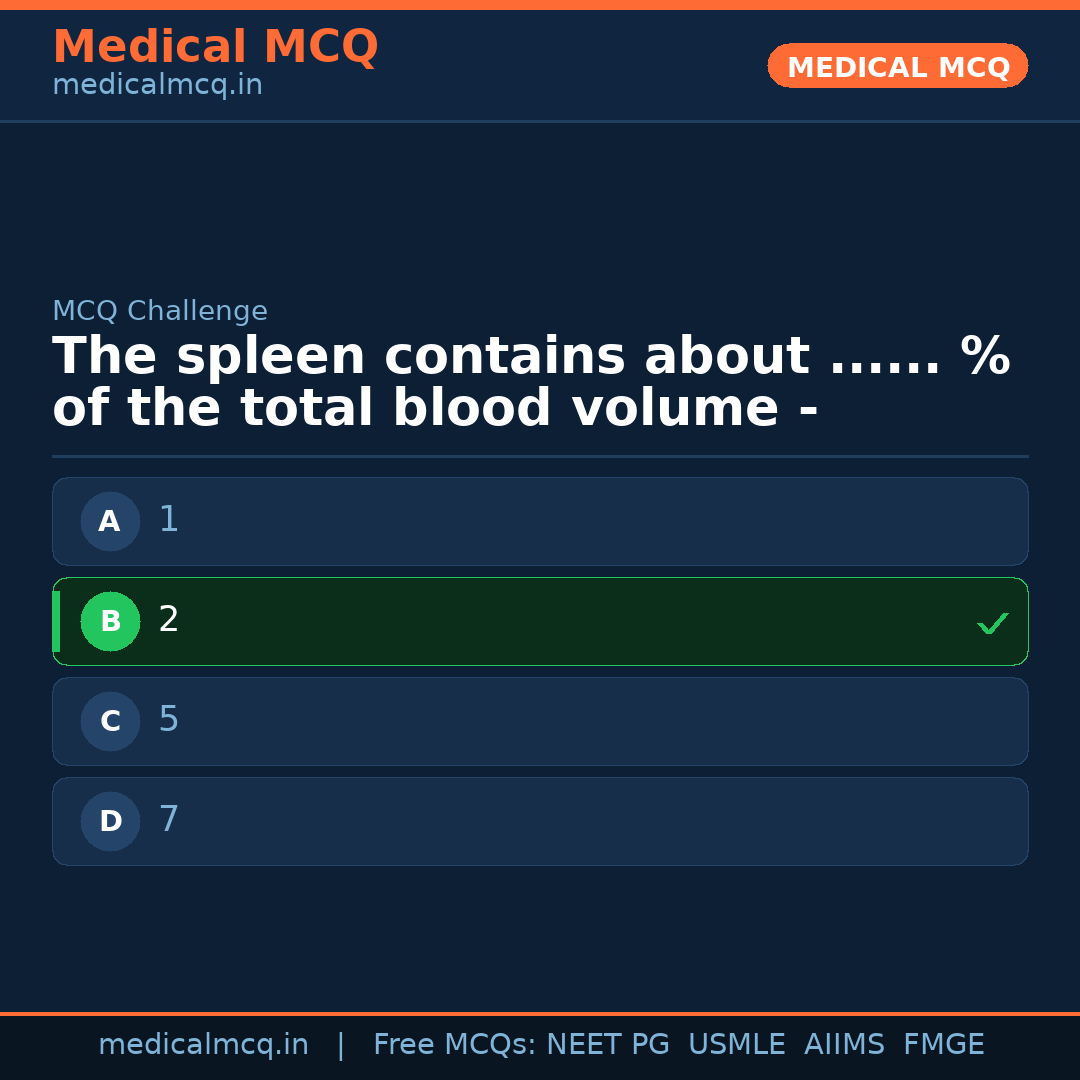The height and width of the screenshot is (1080, 1080).
Task: Select the green B option circle
Action: (x=110, y=621)
